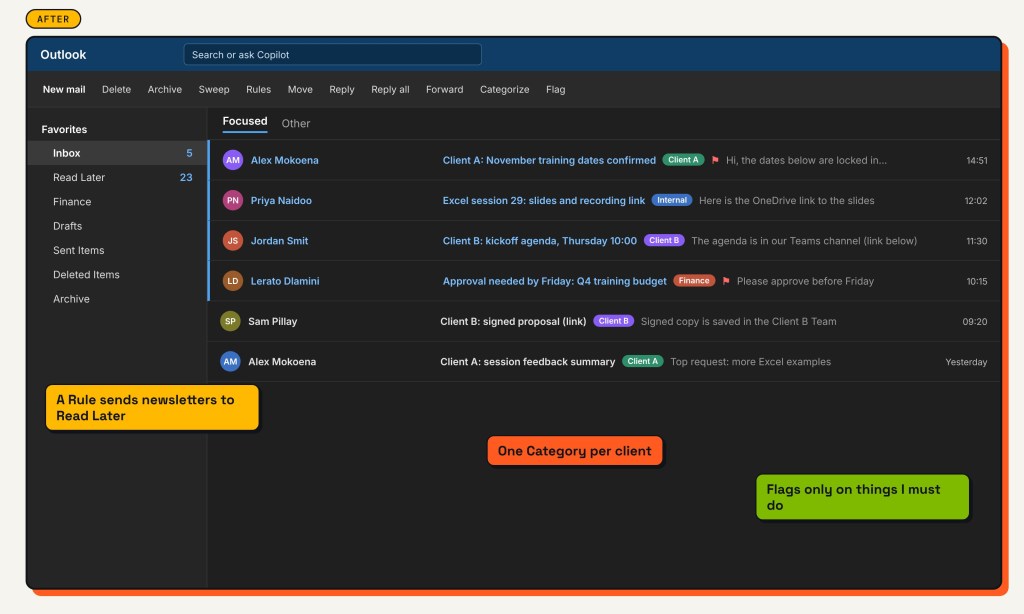Click the Inbox unread count 5

[189, 153]
